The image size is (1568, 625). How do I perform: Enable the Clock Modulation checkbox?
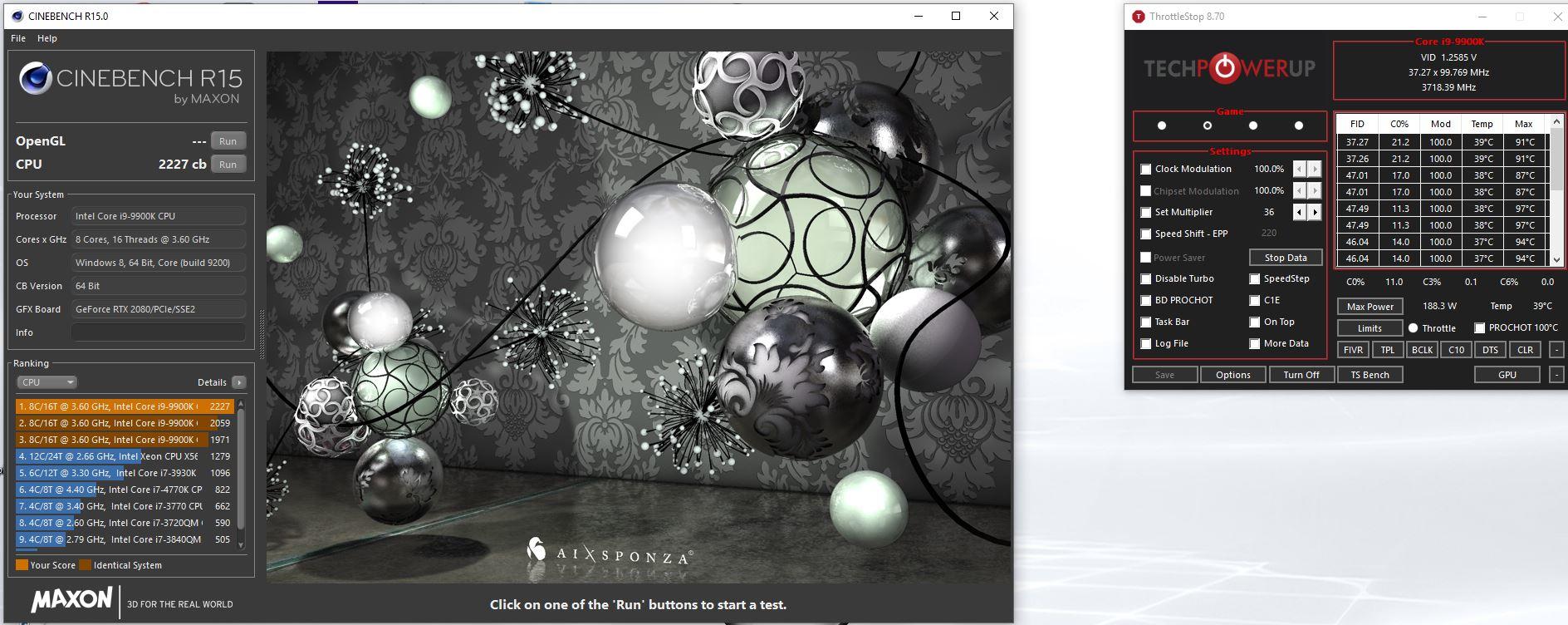(x=1146, y=170)
